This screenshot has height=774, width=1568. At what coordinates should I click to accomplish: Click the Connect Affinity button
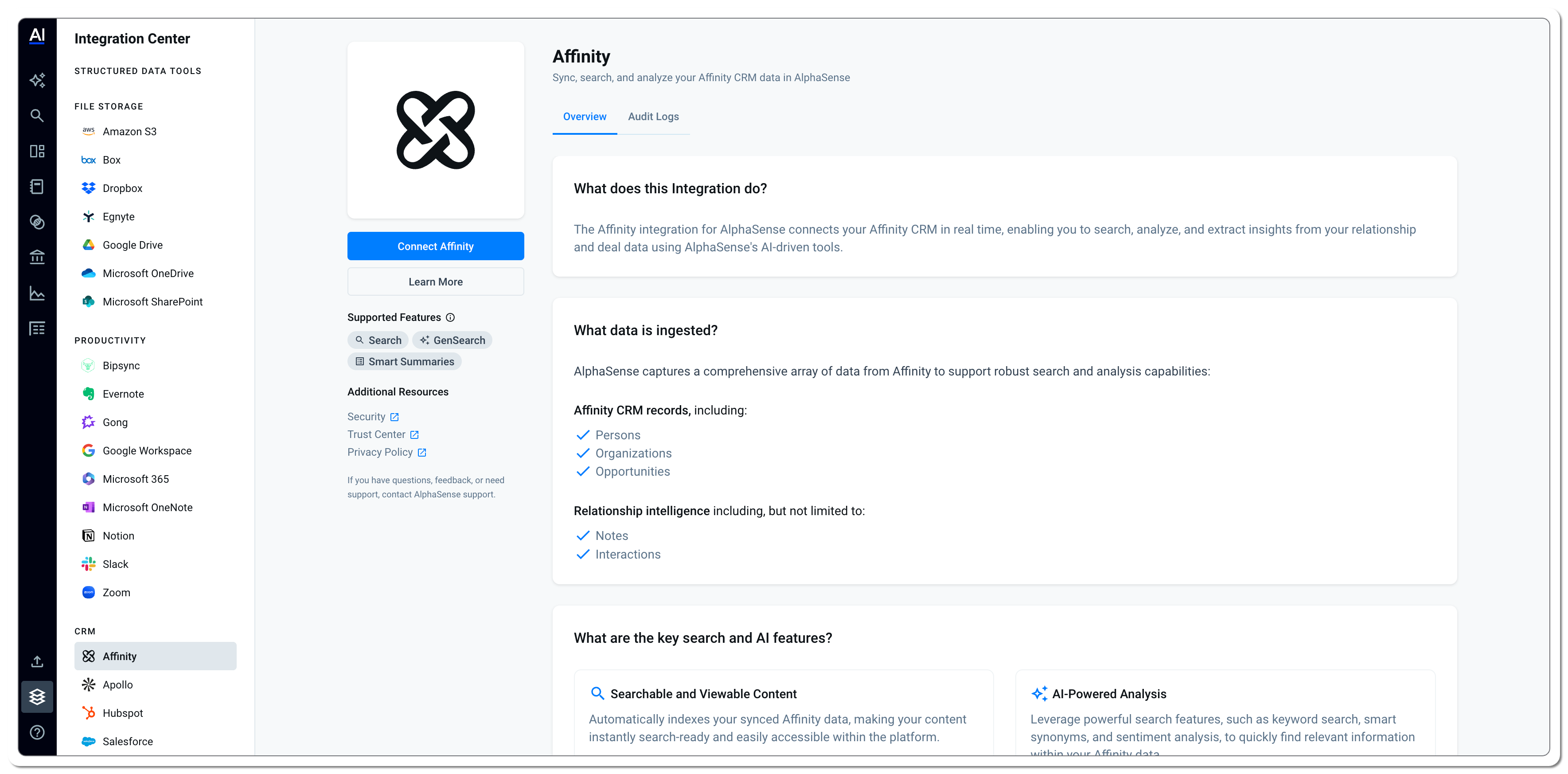(435, 246)
